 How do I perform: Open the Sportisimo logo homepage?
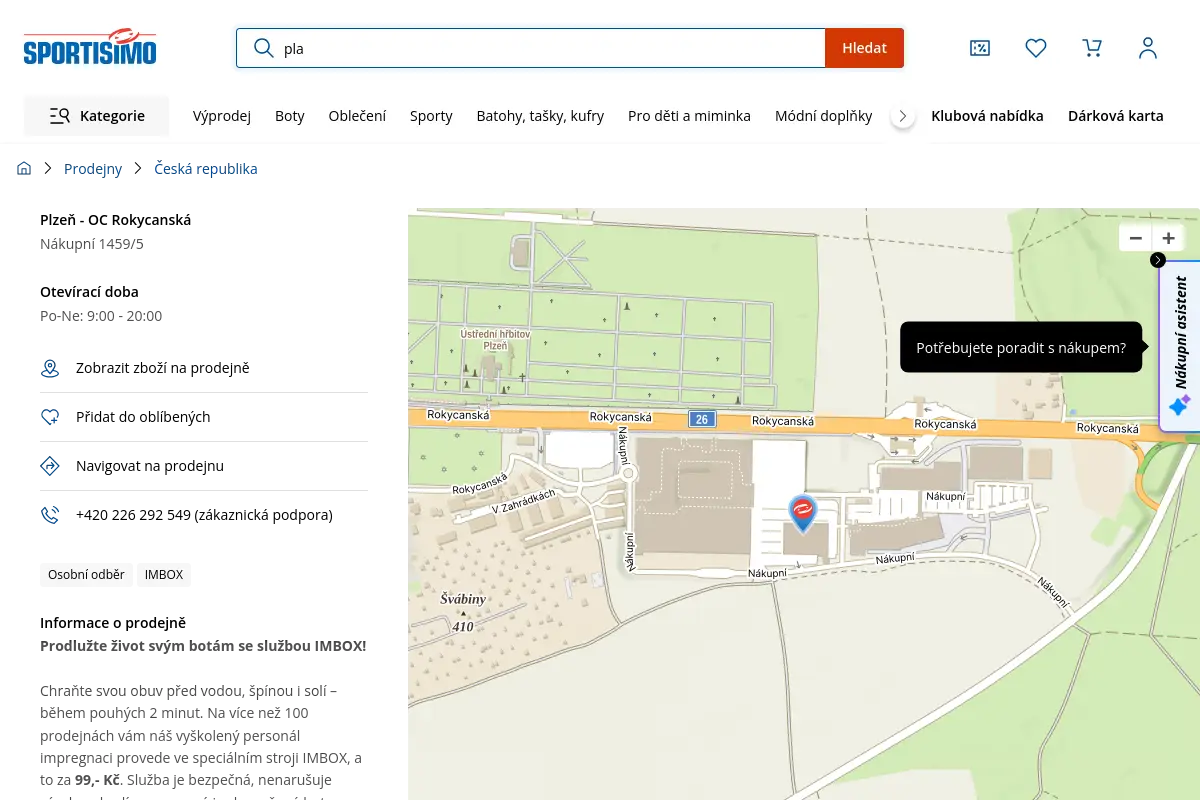click(x=90, y=47)
